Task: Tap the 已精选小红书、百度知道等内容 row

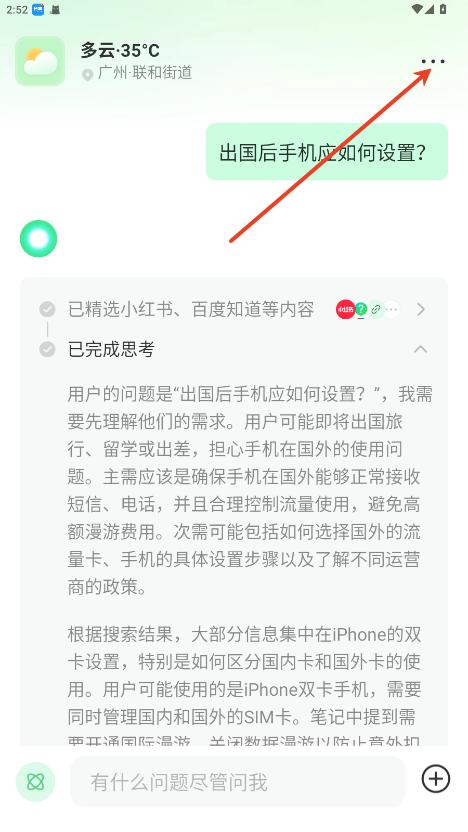Action: click(x=234, y=309)
